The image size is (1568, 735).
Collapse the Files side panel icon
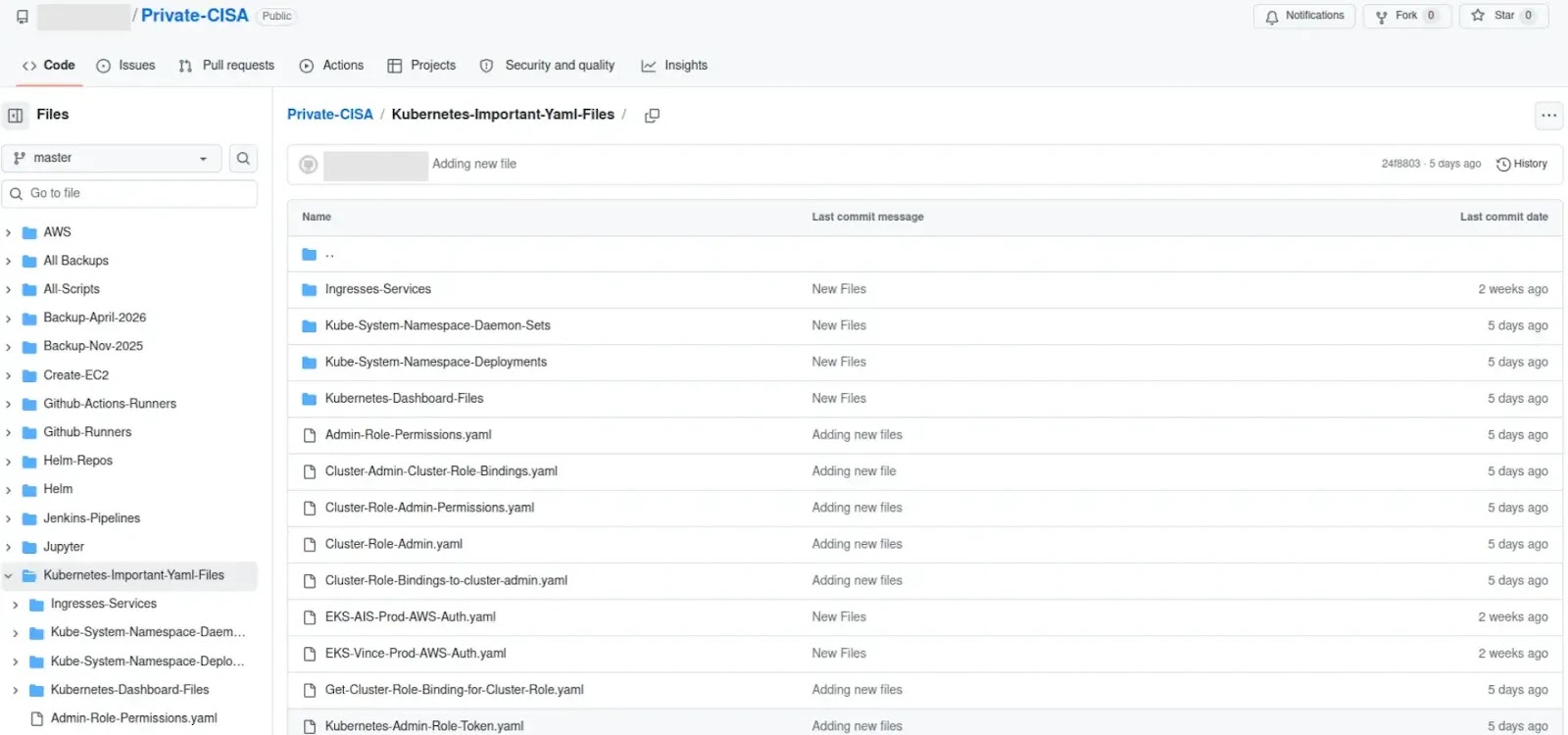coord(16,116)
